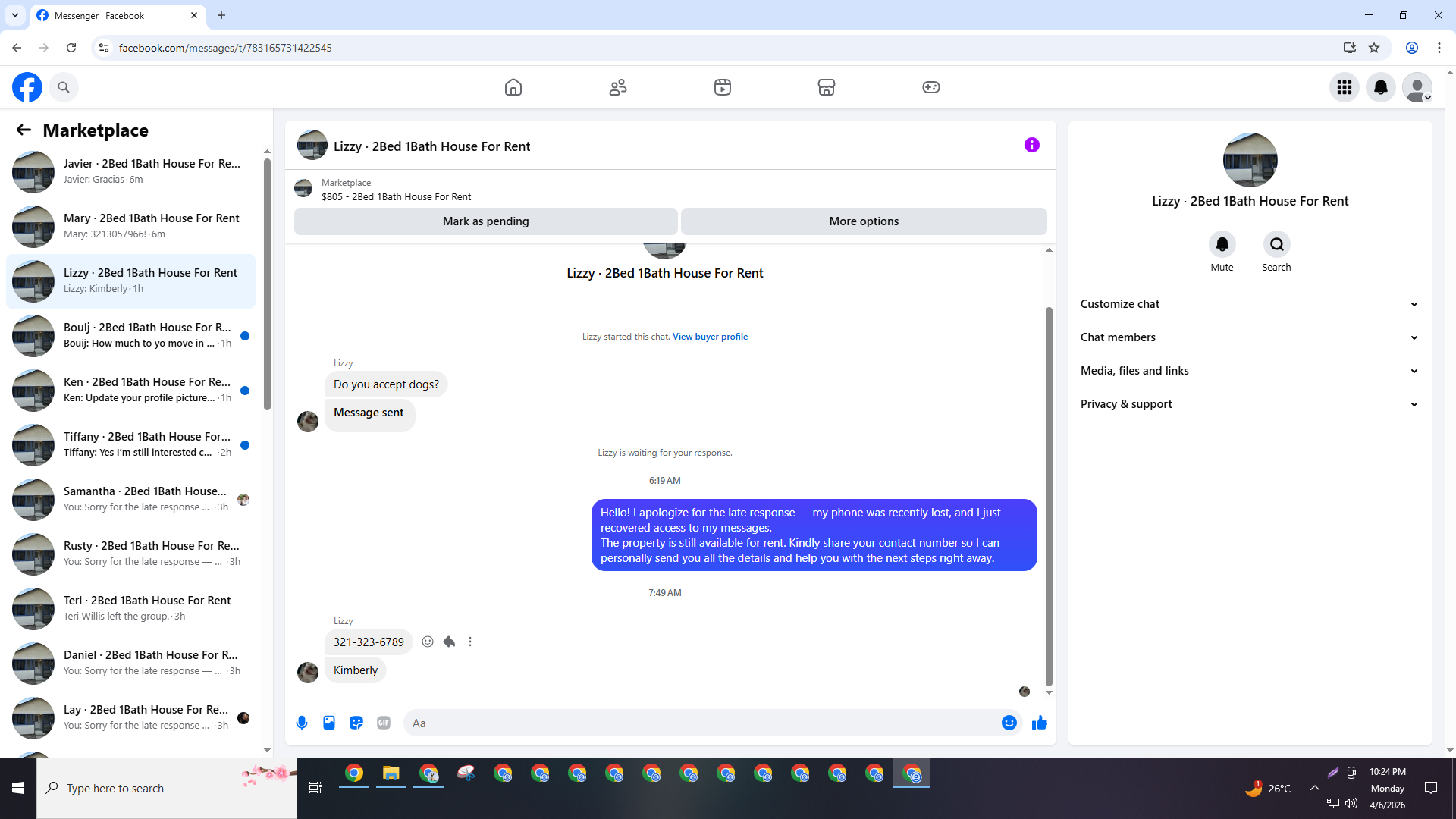Open the Facebook Home icon
This screenshot has height=819, width=1456.
pyautogui.click(x=513, y=87)
